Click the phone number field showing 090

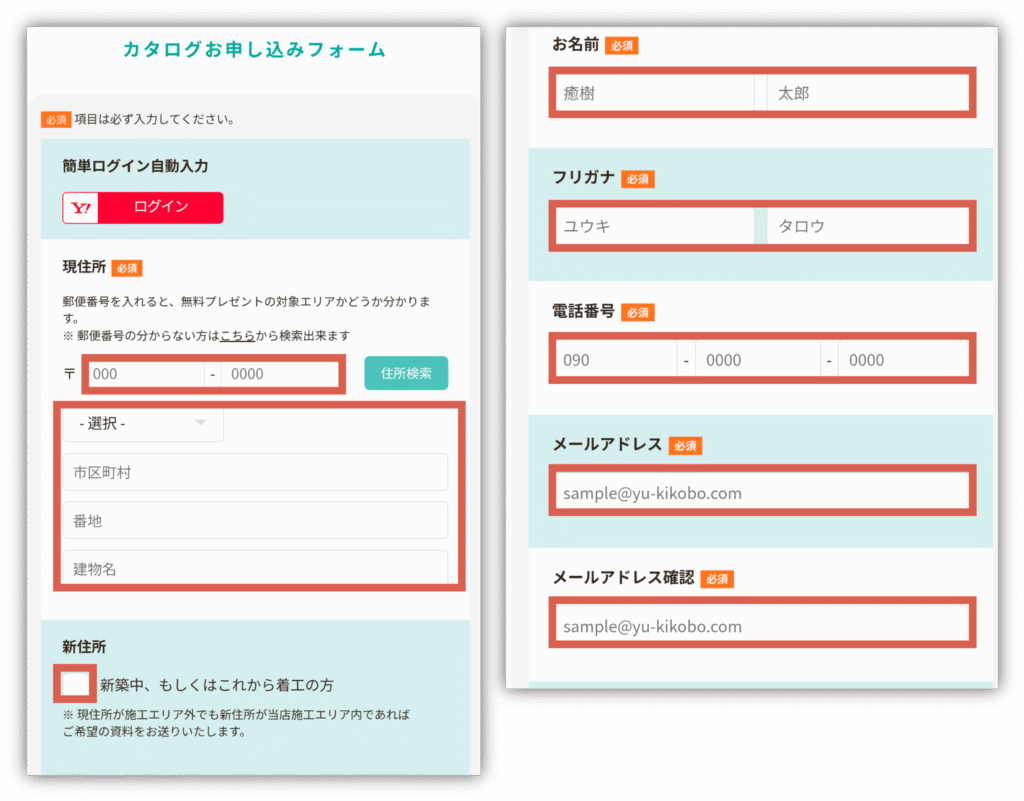click(615, 360)
